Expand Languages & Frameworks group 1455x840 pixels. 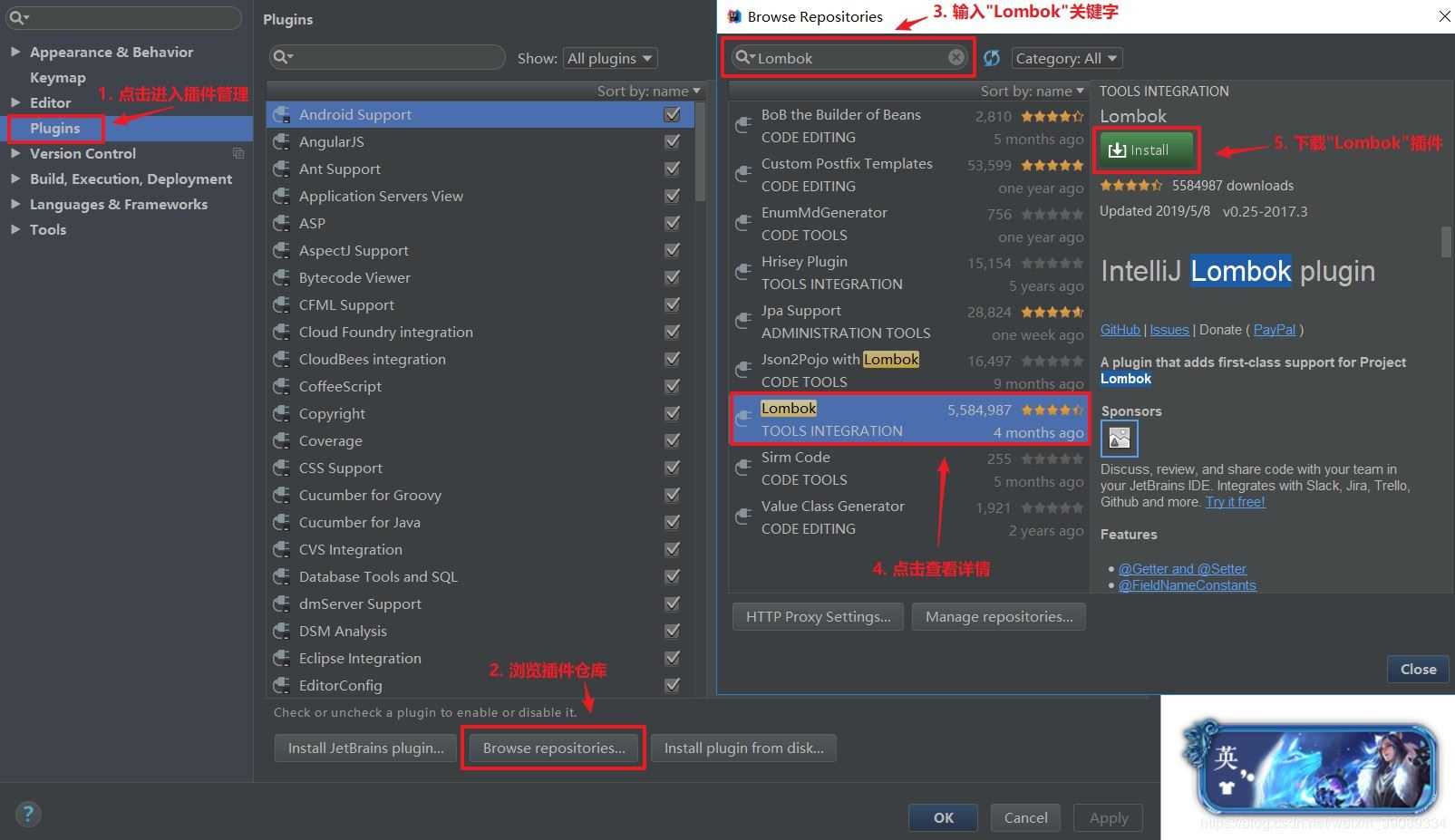click(x=15, y=204)
